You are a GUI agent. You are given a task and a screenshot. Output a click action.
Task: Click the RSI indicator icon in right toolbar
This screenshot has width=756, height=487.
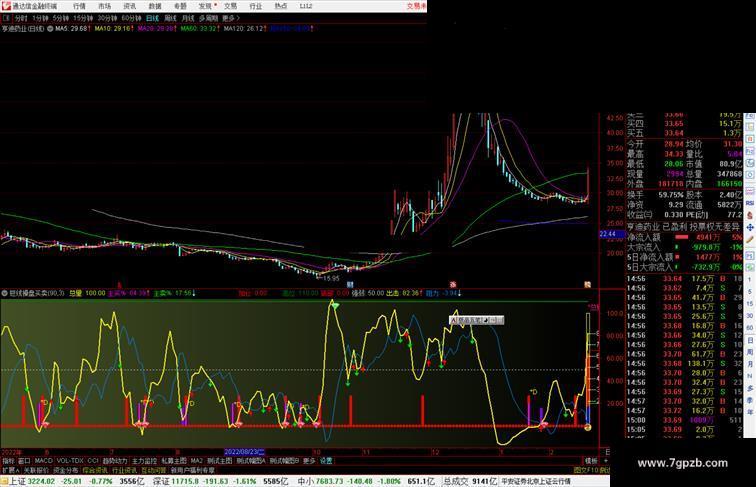point(750,203)
